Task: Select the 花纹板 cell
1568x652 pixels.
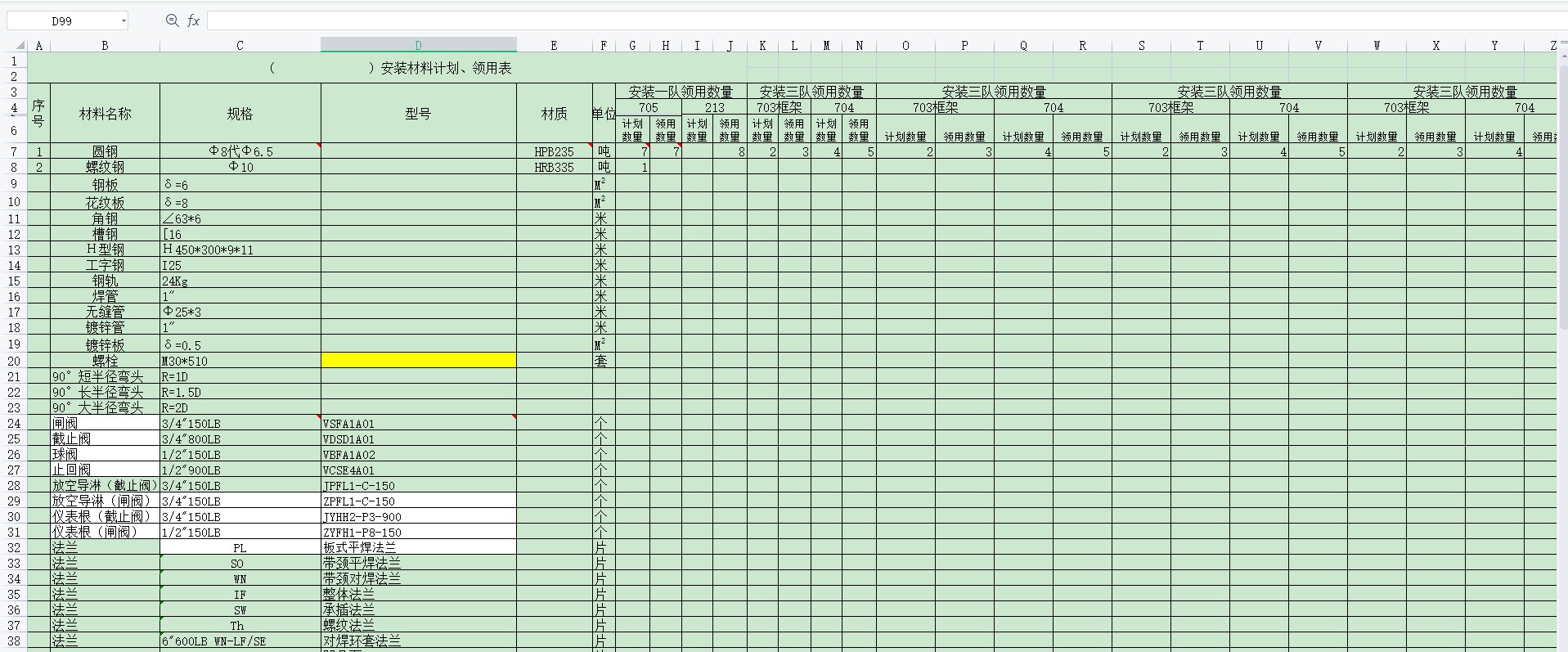Action: coord(106,202)
